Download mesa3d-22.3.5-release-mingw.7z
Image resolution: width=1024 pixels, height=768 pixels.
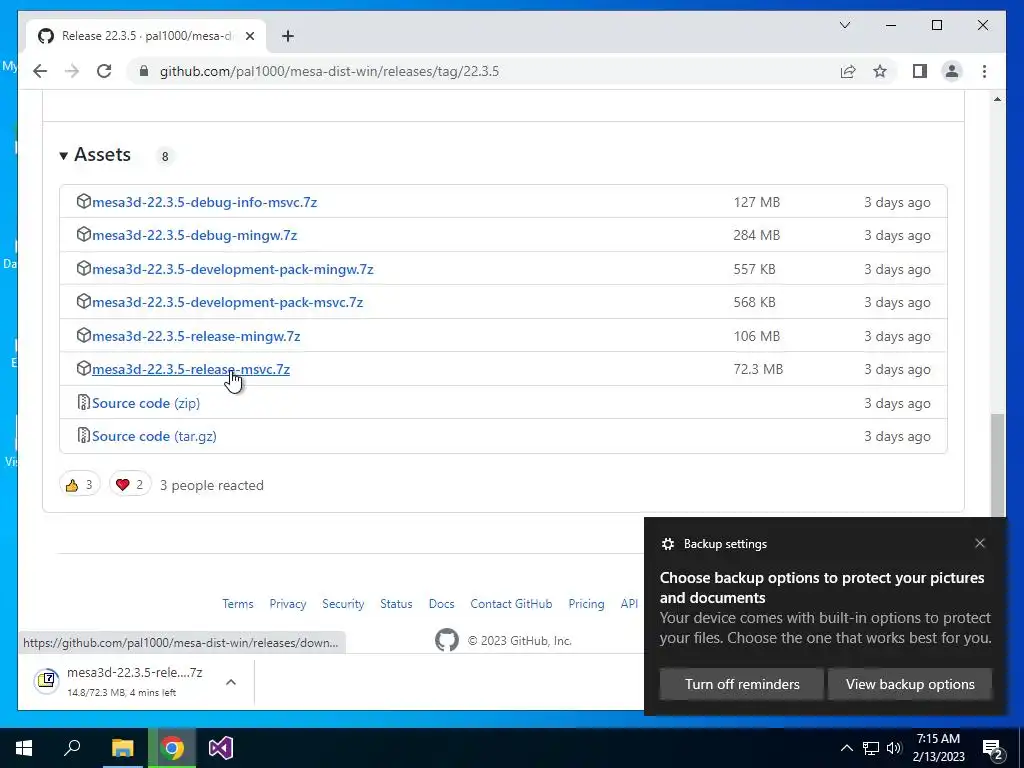click(196, 336)
